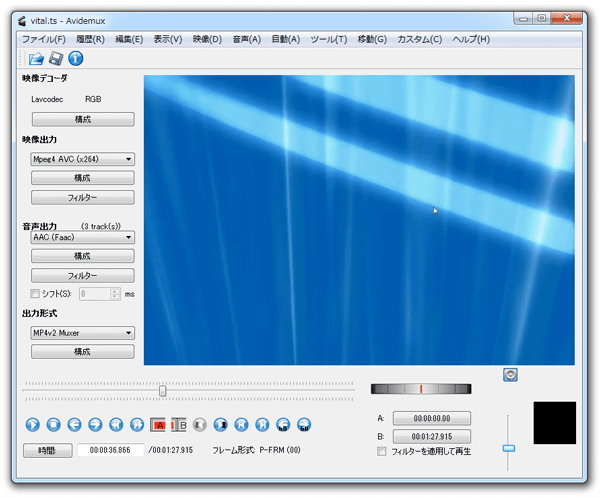Open the 表示(V) menu

(168, 39)
